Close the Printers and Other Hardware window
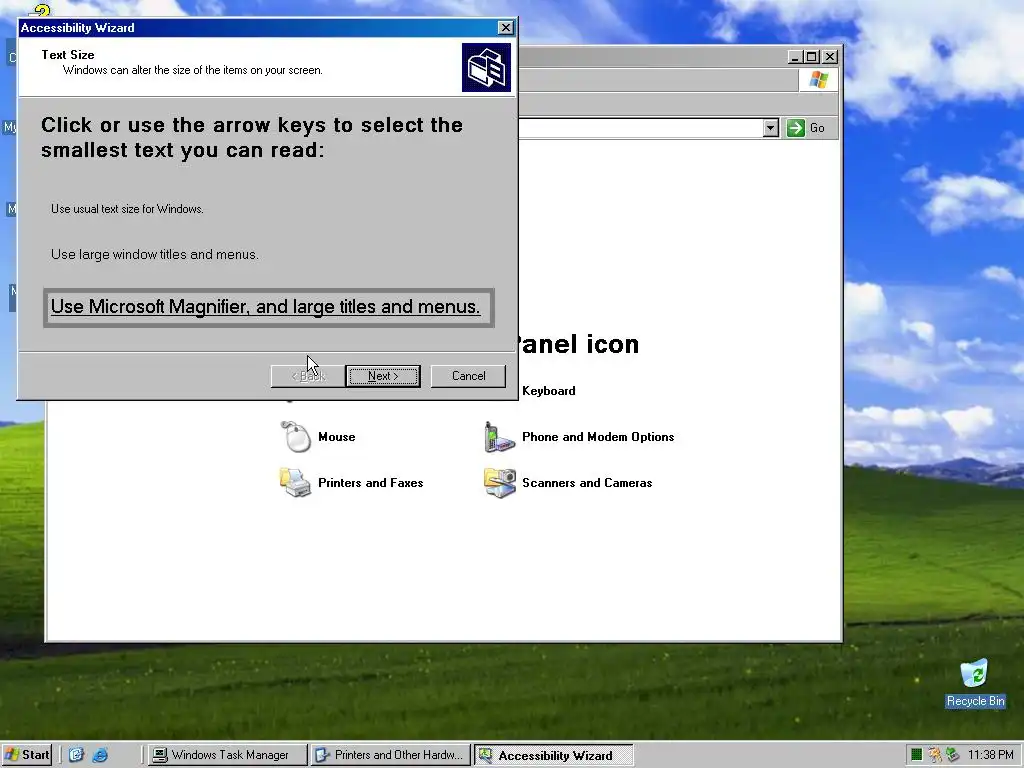 [829, 57]
